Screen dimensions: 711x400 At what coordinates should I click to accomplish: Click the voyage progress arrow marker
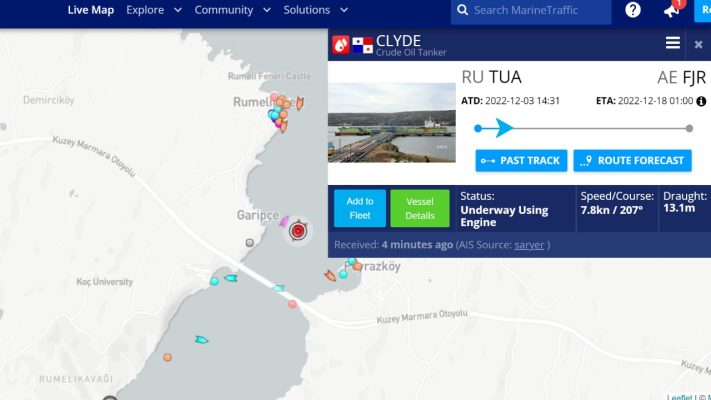[x=504, y=128]
